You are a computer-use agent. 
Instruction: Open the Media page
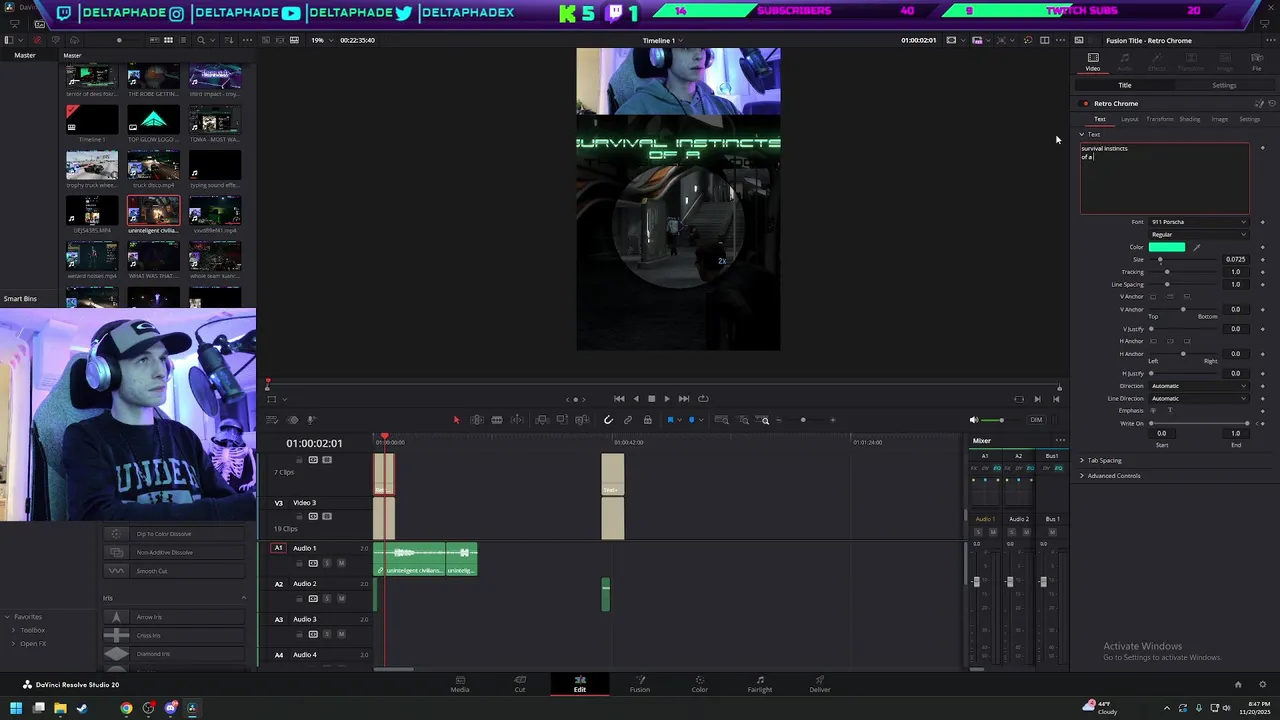(x=460, y=684)
